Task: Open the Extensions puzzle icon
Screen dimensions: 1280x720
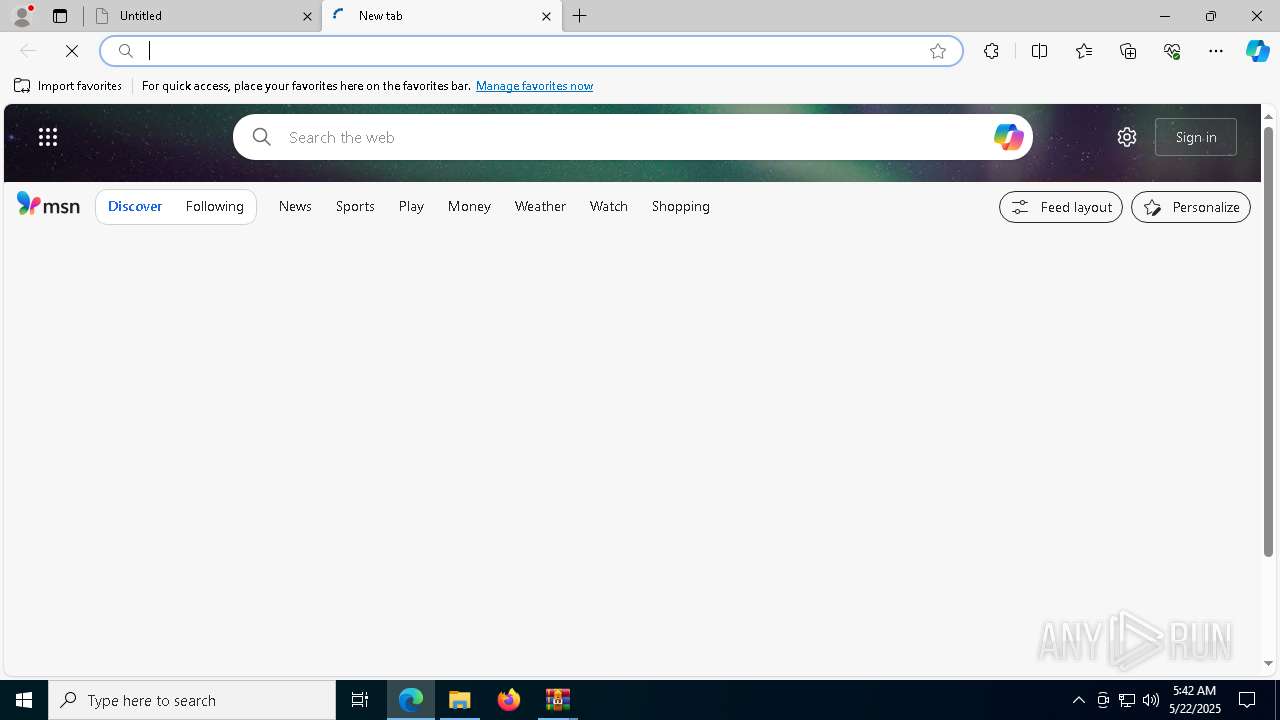Action: 991,51
